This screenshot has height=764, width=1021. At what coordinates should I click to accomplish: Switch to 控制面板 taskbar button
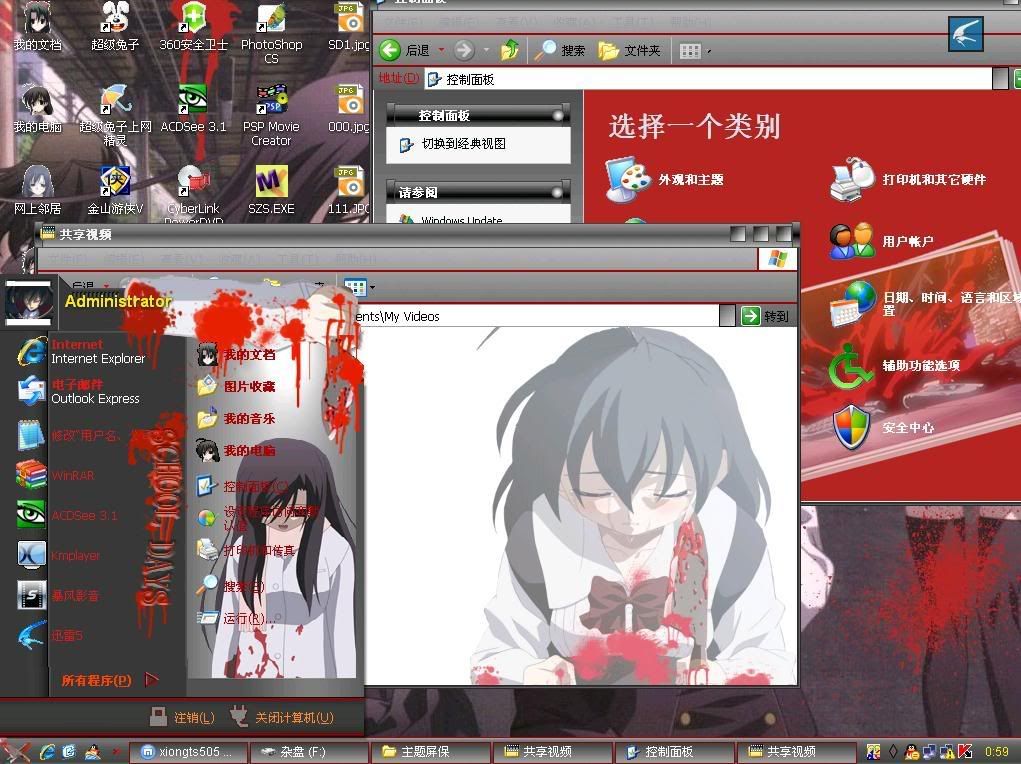click(675, 752)
